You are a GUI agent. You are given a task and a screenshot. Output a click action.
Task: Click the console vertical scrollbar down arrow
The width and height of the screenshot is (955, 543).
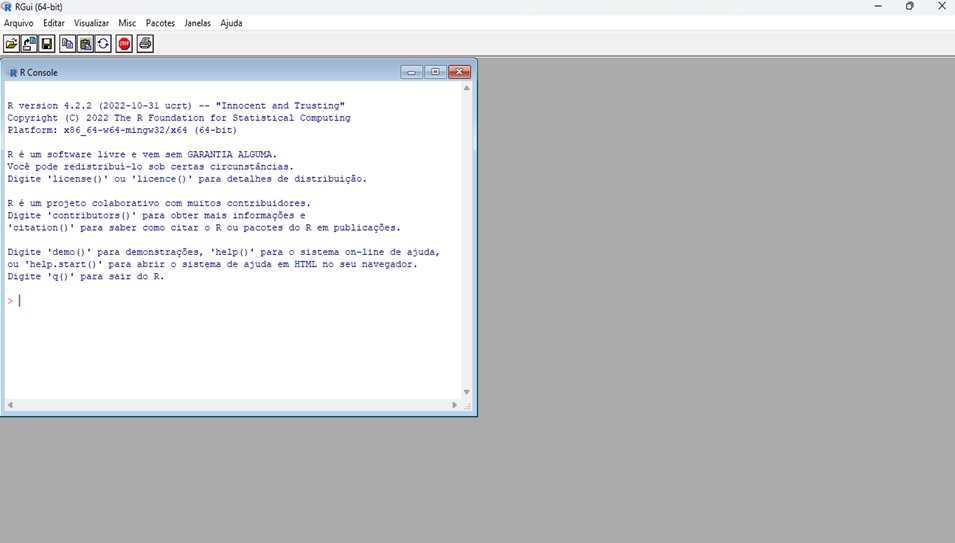click(467, 392)
